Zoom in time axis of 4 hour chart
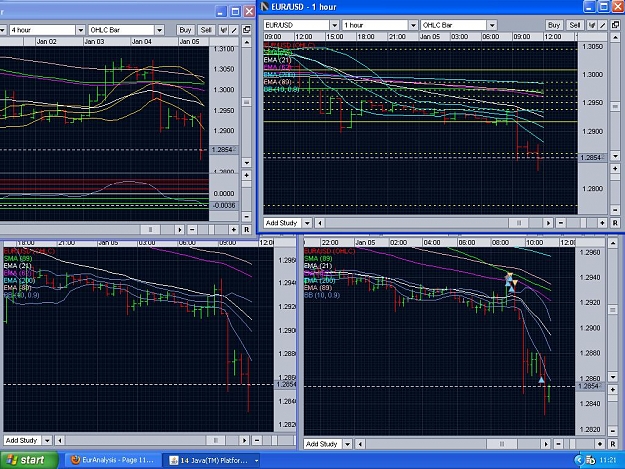Viewport: 625px width, 469px height. [234, 230]
